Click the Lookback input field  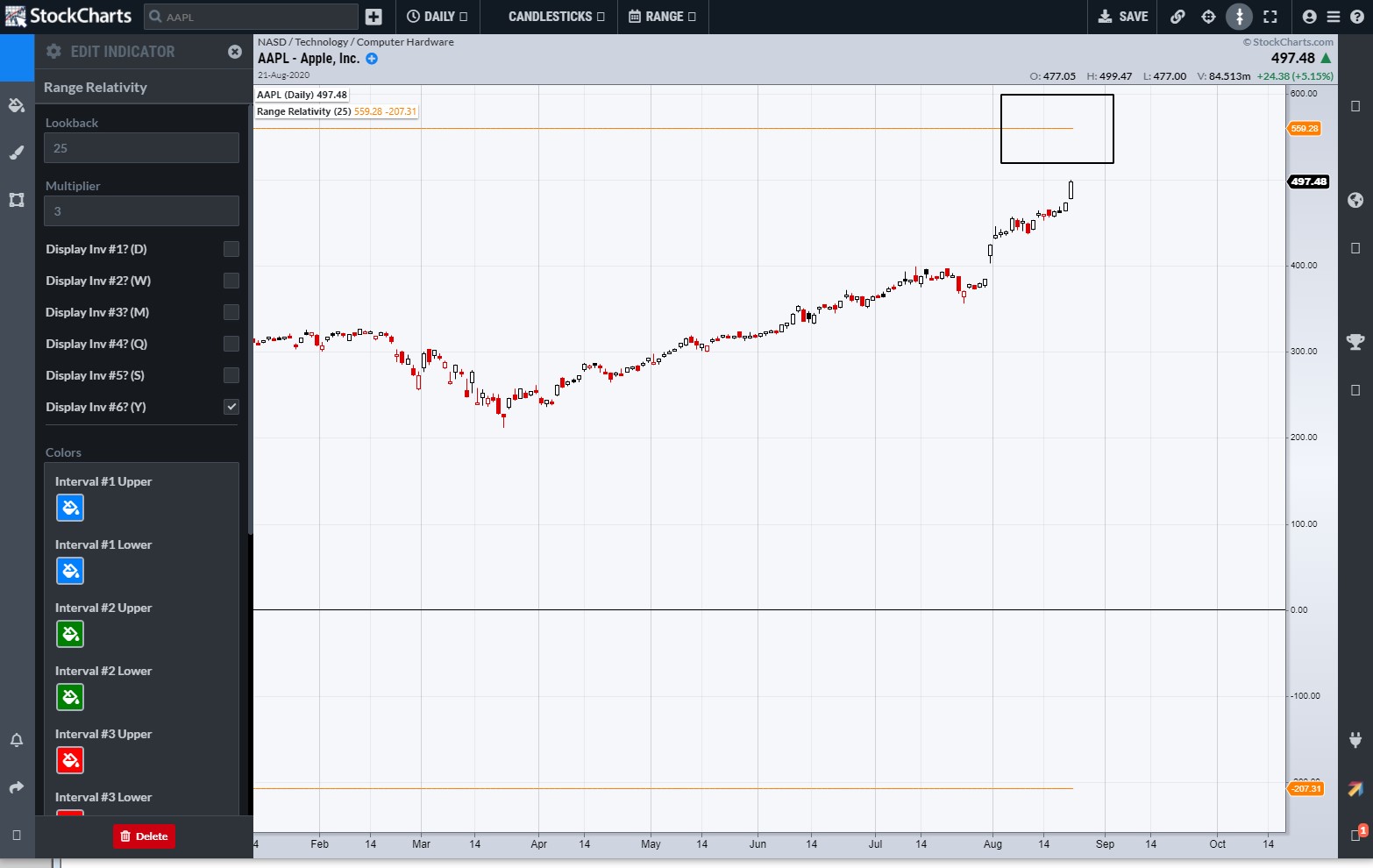click(141, 148)
